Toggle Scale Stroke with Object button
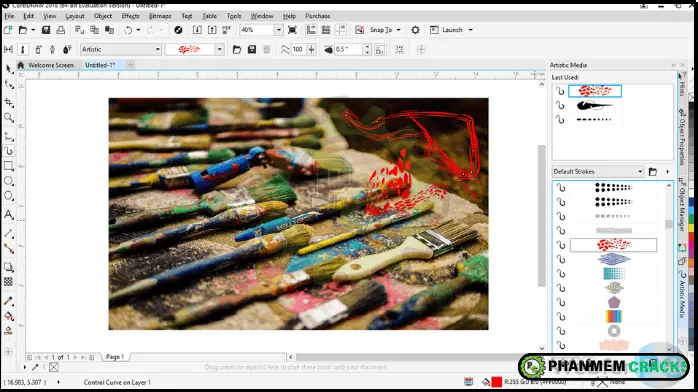This screenshot has width=698, height=392. tap(380, 49)
